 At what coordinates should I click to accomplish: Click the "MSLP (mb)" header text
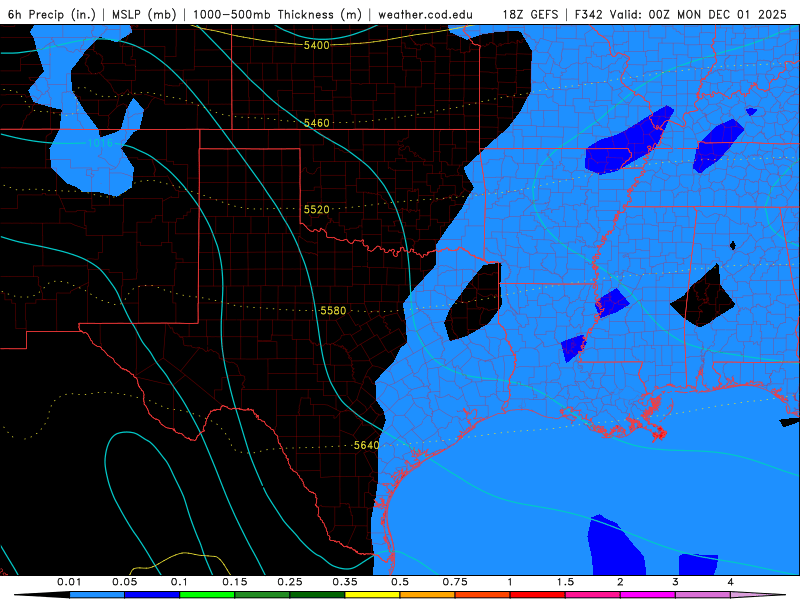[x=144, y=14]
